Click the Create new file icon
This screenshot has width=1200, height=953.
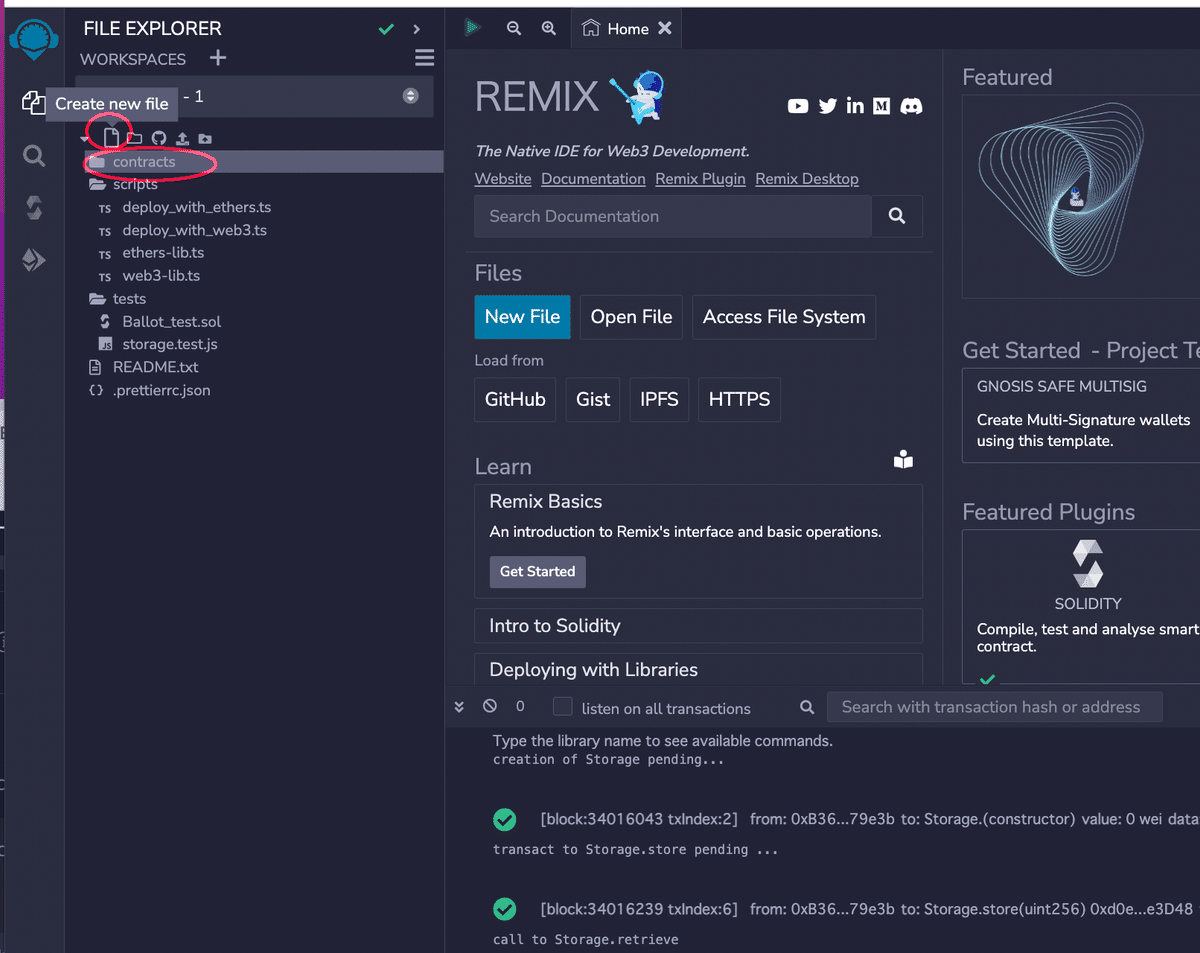112,138
